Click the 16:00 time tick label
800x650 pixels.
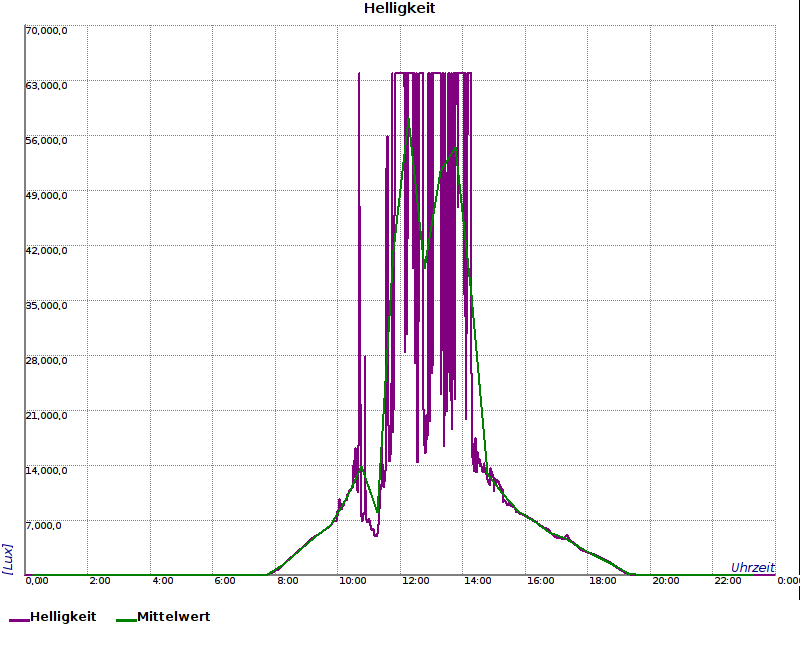click(540, 581)
